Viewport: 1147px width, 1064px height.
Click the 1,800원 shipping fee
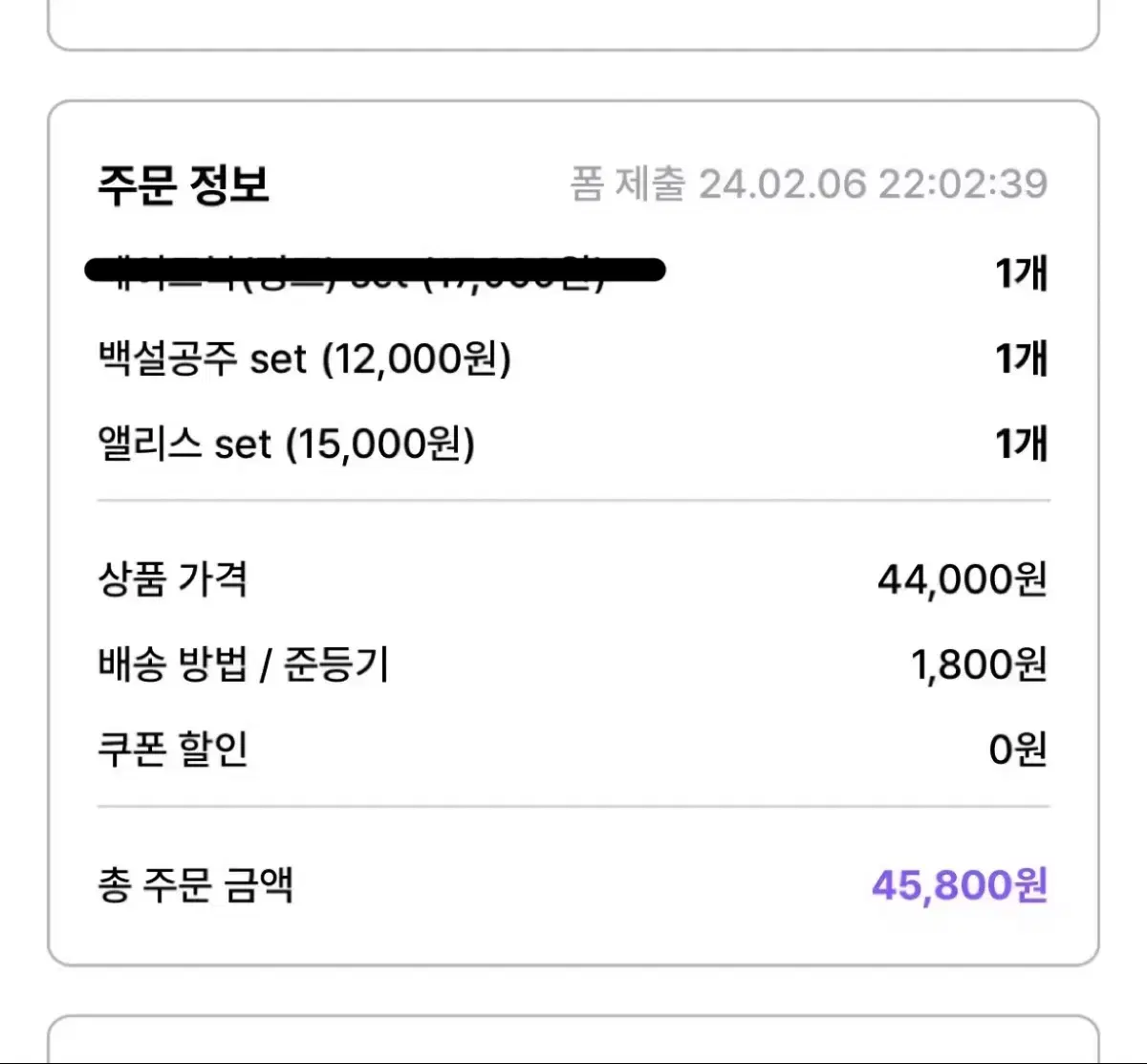point(979,664)
